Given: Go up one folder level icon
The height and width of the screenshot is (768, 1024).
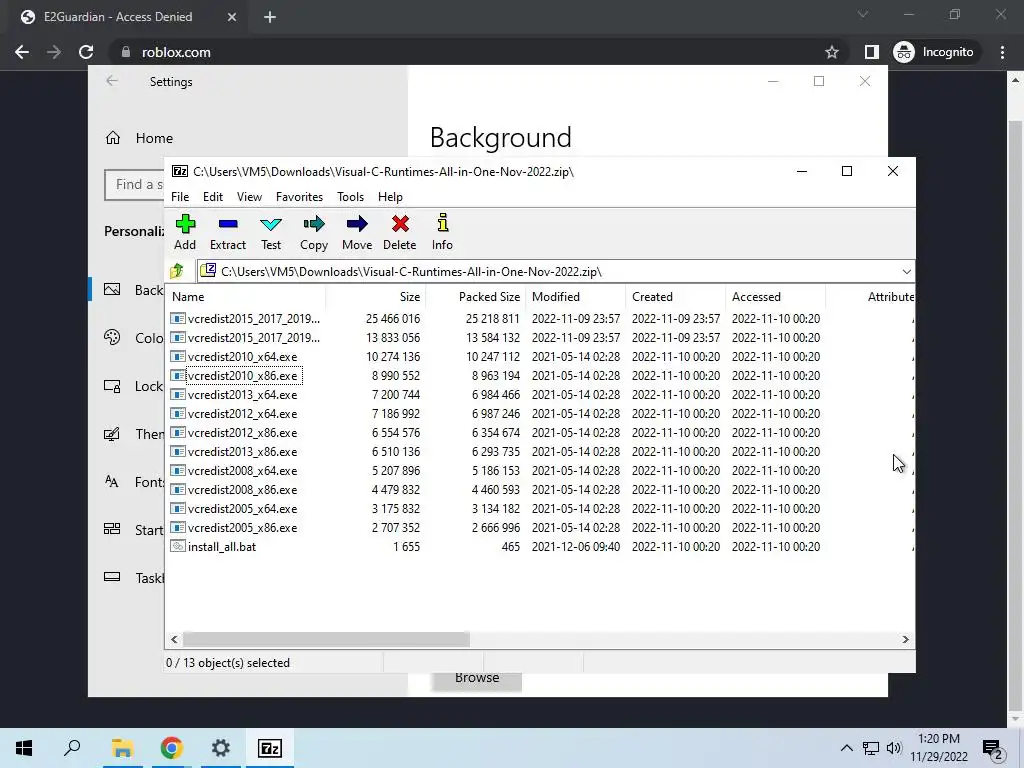Looking at the screenshot, I should pos(177,271).
